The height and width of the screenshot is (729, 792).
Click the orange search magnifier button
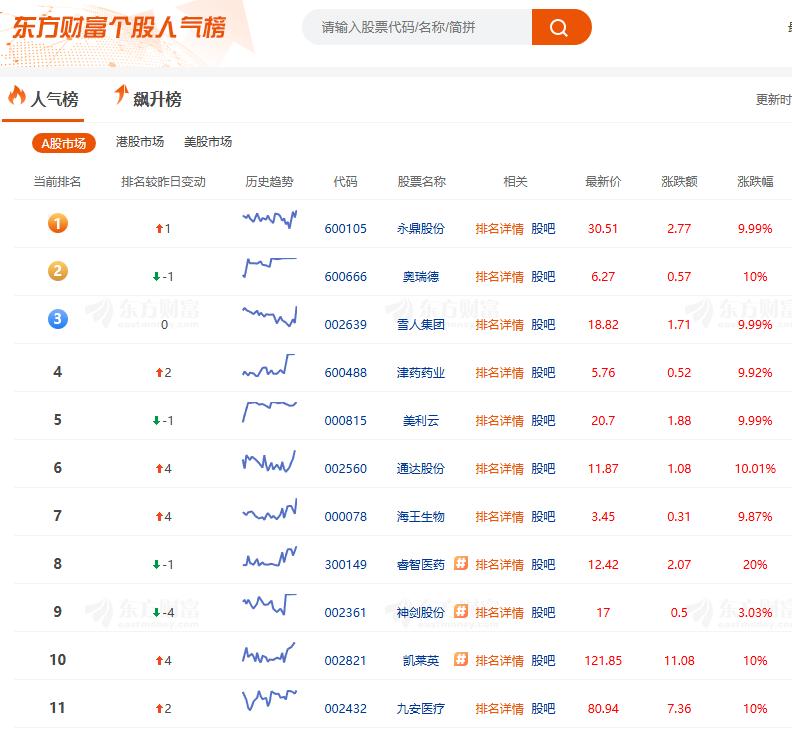pyautogui.click(x=561, y=27)
